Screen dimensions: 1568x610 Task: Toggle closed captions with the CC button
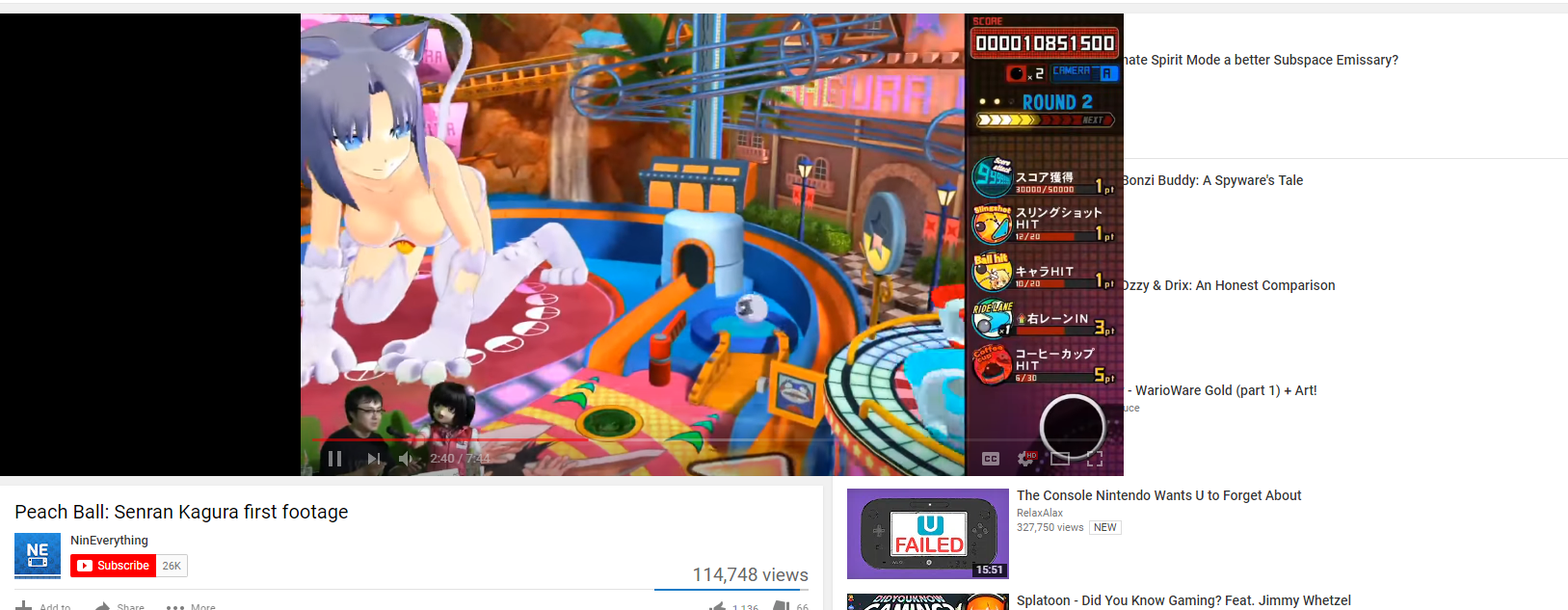991,459
